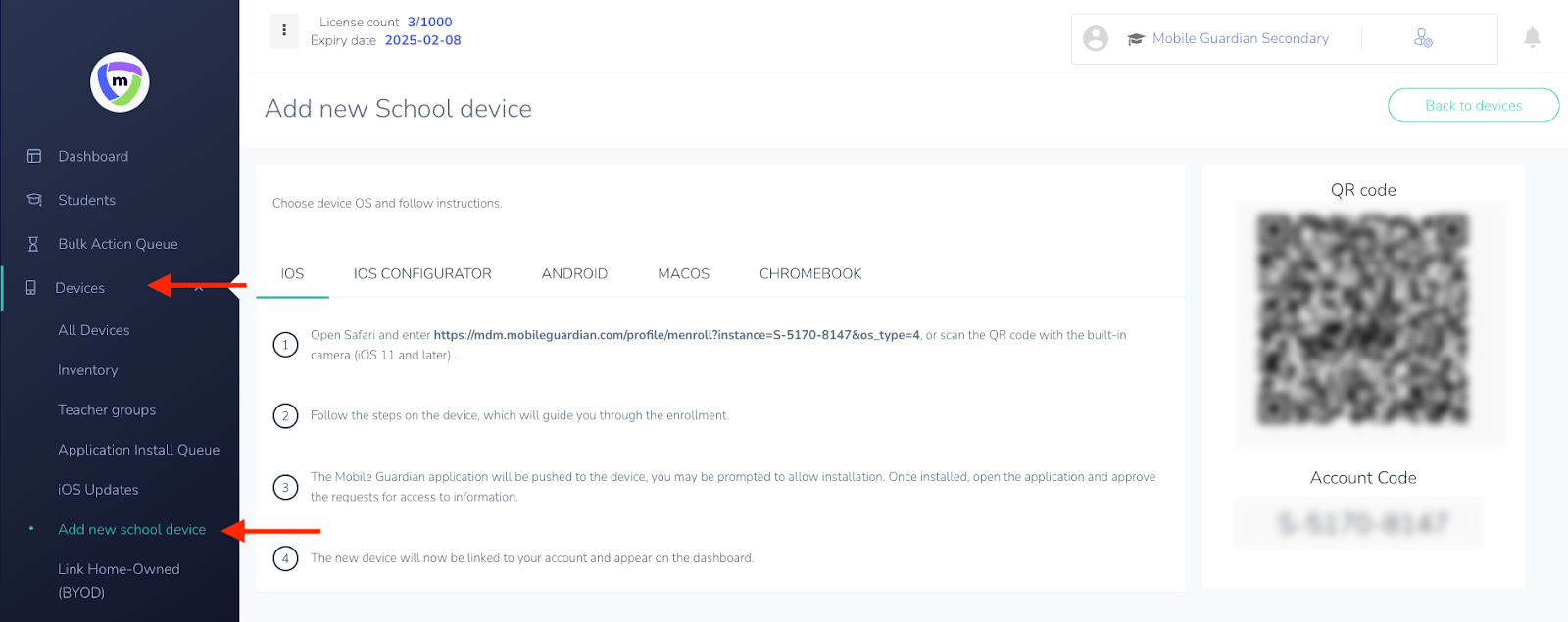The image size is (1568, 622).
Task: Click the Devices phone icon in the sidebar
Action: (31, 288)
